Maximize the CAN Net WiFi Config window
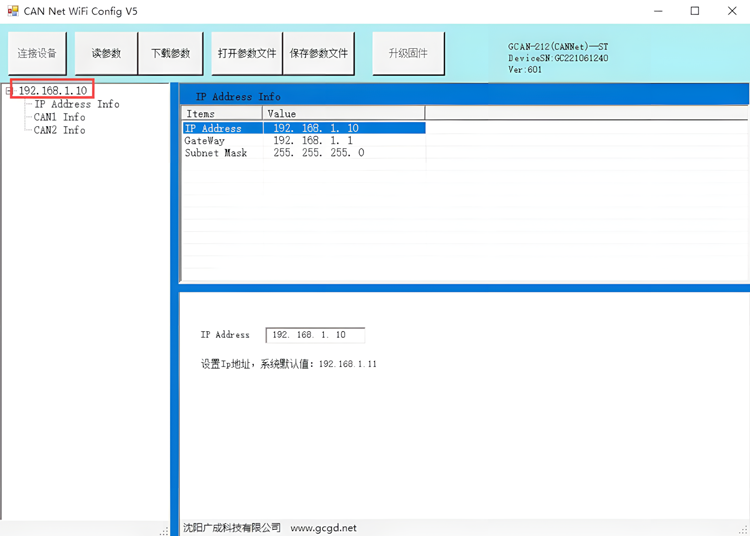This screenshot has height=536, width=750. [694, 11]
